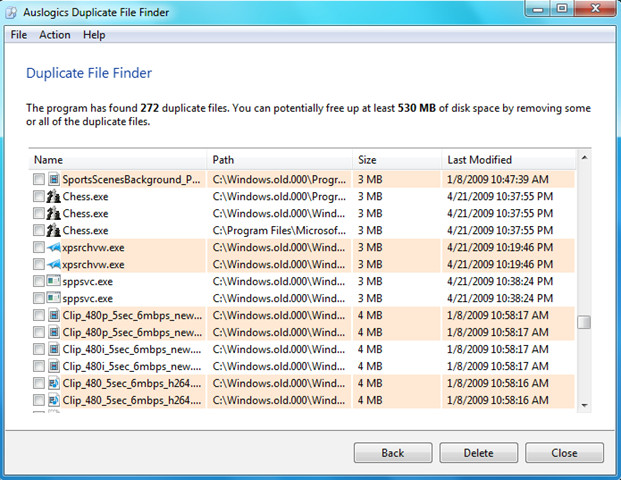Tick Chess.exe checkbox for C:\Program Files\Microsof... path

[x=38, y=230]
